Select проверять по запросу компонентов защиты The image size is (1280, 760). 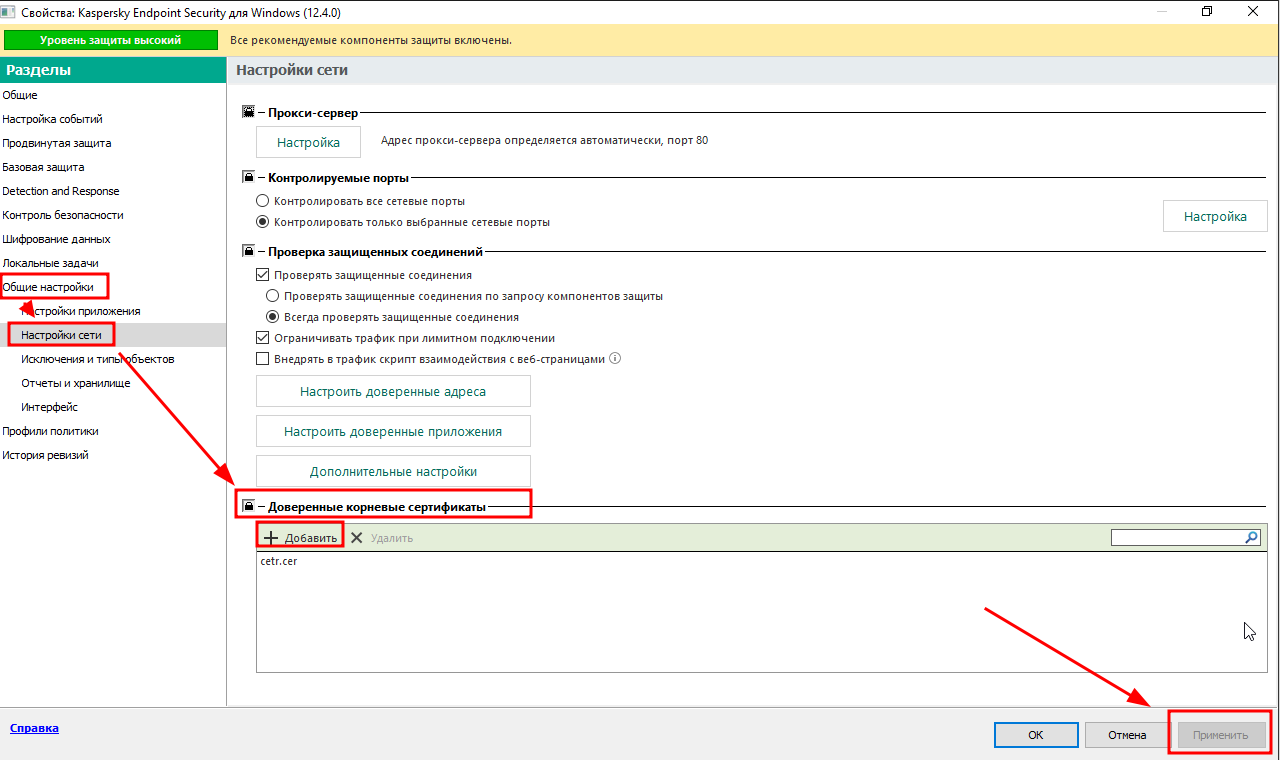pyautogui.click(x=272, y=296)
